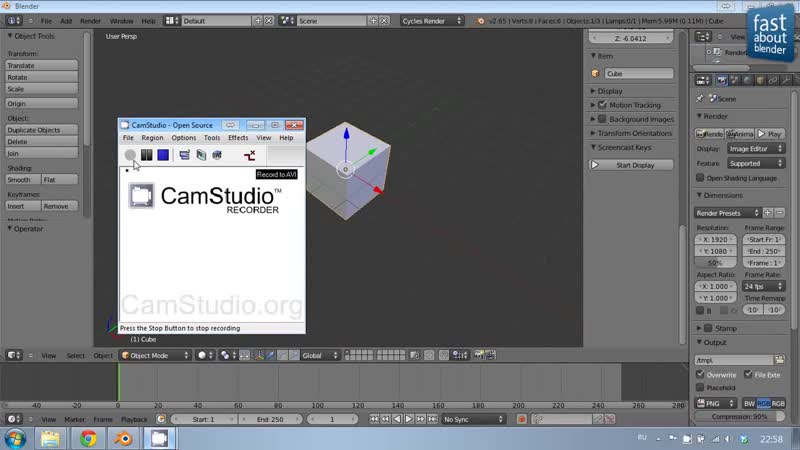Click CamStudio Record button
This screenshot has width=800, height=450.
[x=130, y=155]
